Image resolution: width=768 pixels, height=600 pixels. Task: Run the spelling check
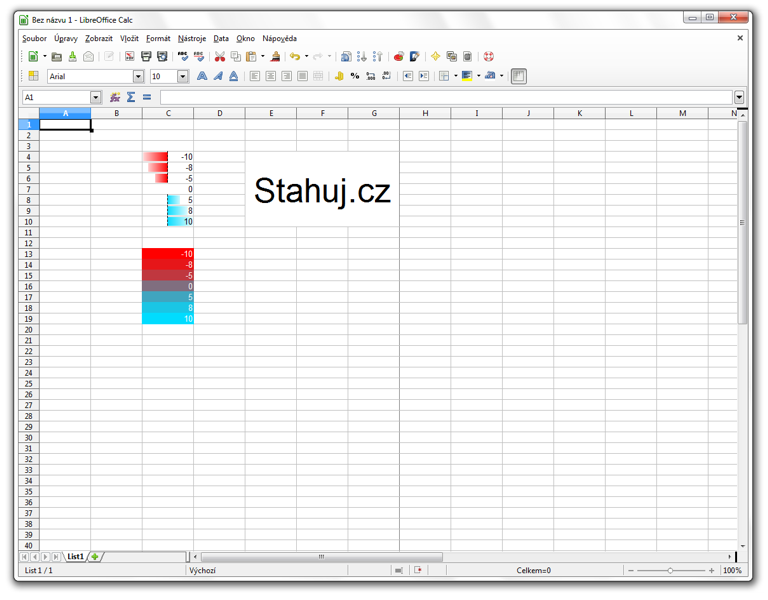pyautogui.click(x=183, y=56)
